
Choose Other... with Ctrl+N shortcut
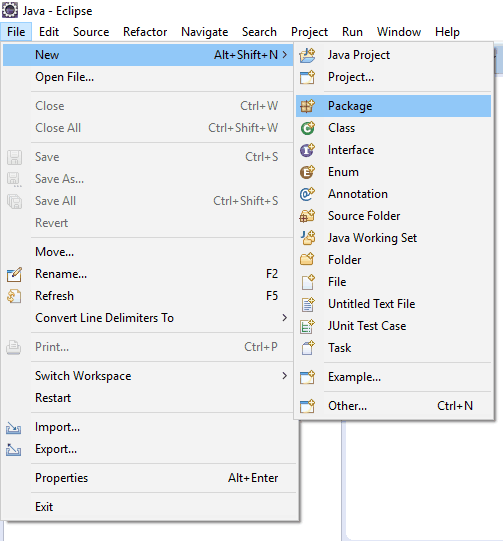point(393,406)
